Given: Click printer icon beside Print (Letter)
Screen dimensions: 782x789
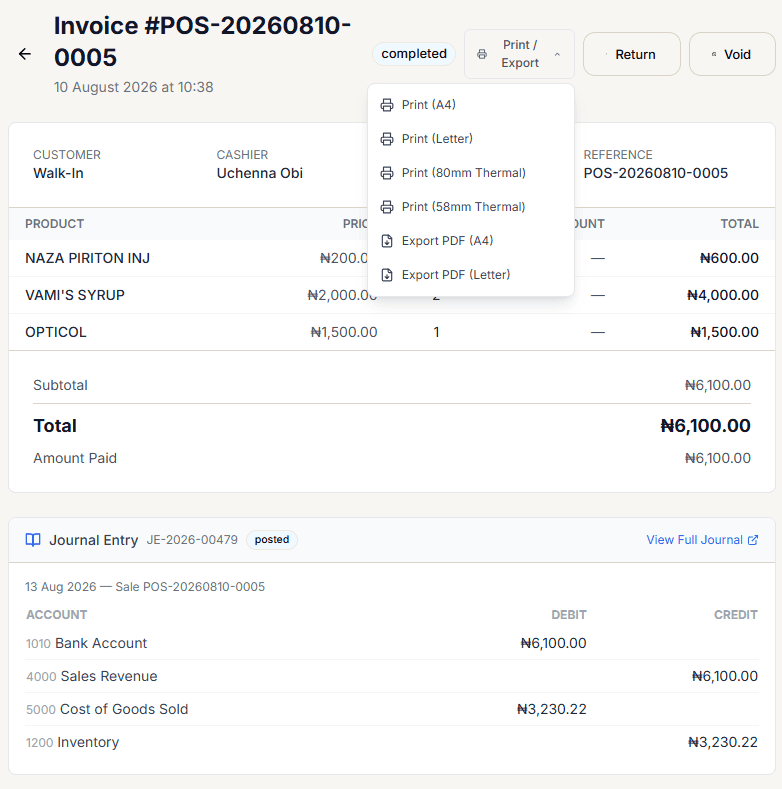Looking at the screenshot, I should [x=386, y=139].
